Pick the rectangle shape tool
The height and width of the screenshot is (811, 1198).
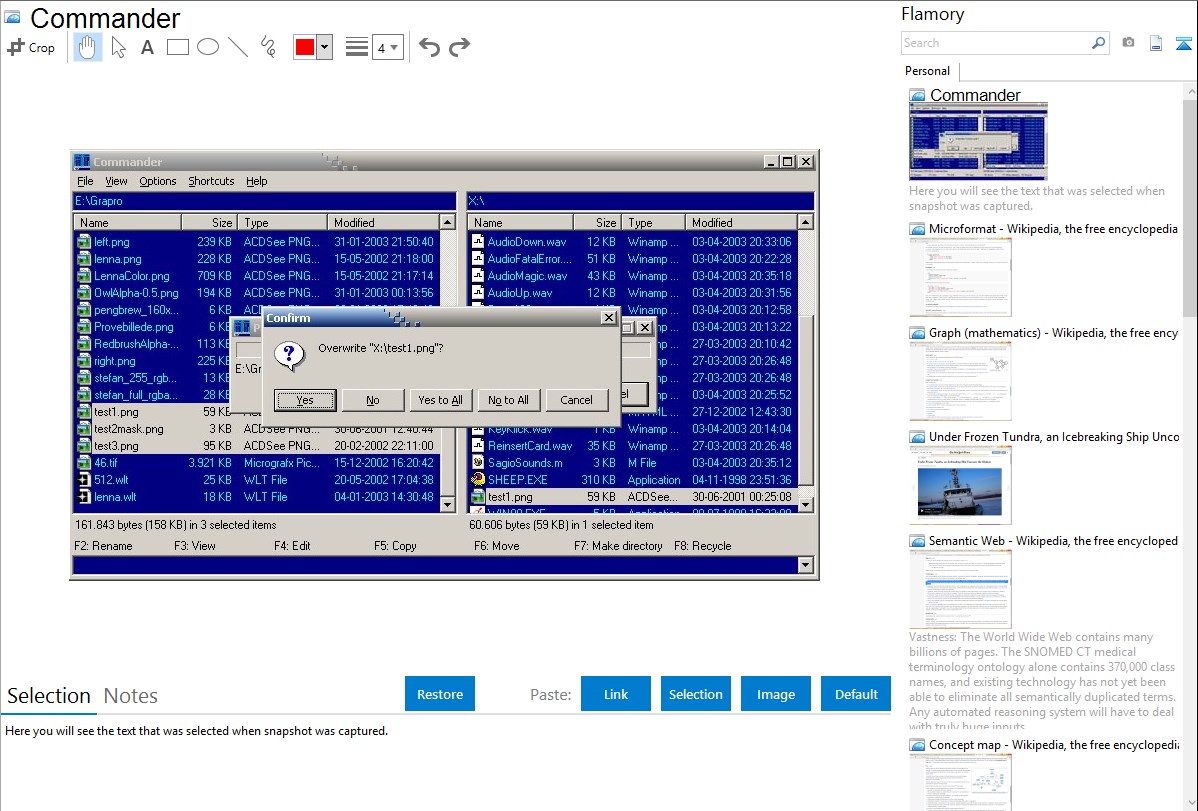tap(178, 47)
